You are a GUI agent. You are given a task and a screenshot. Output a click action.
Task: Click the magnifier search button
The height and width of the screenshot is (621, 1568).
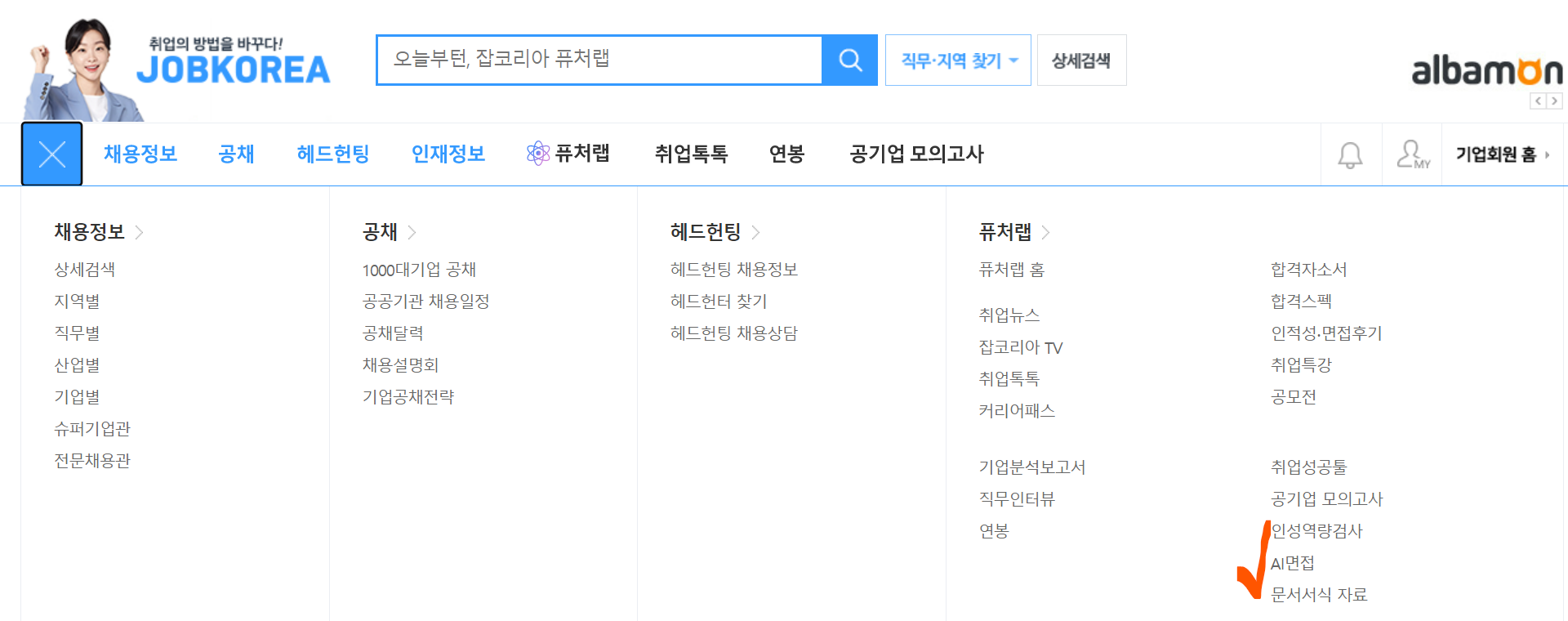coord(850,60)
